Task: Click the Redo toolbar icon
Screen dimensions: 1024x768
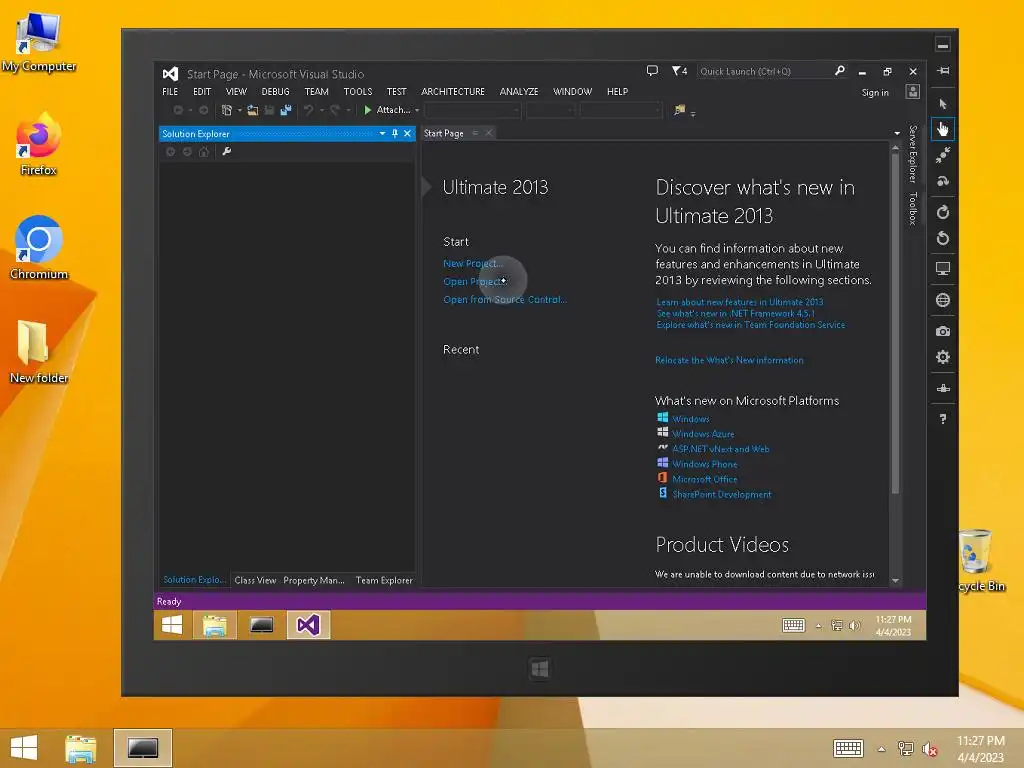Action: tap(334, 110)
